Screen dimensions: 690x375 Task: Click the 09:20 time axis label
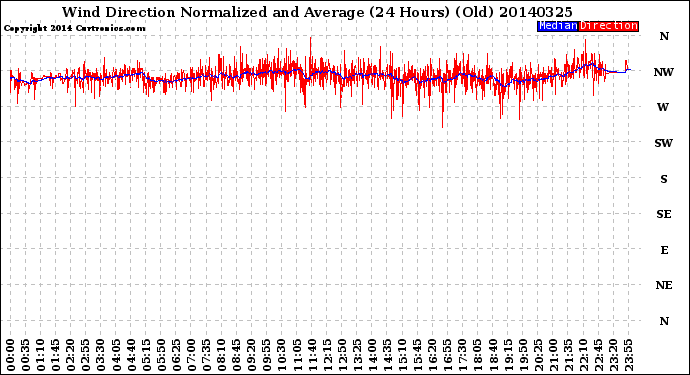tap(252, 355)
